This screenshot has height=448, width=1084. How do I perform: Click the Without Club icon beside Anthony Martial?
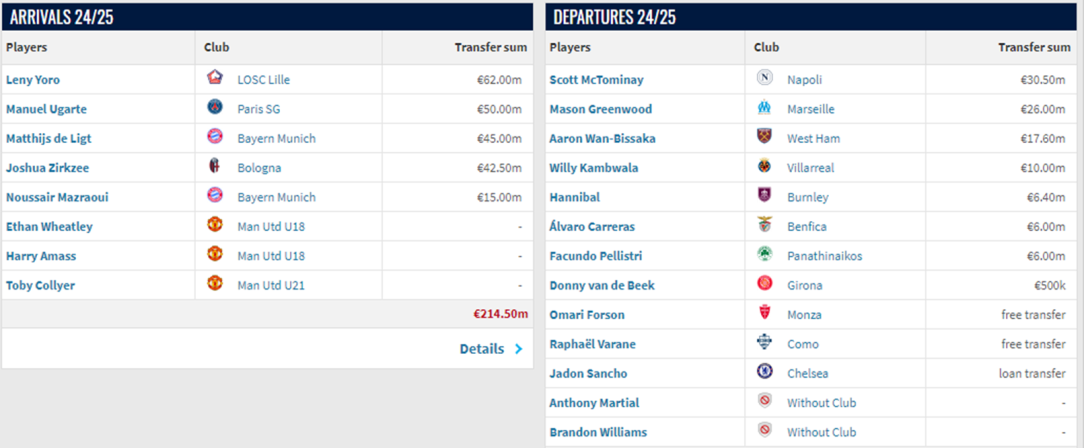tap(764, 402)
